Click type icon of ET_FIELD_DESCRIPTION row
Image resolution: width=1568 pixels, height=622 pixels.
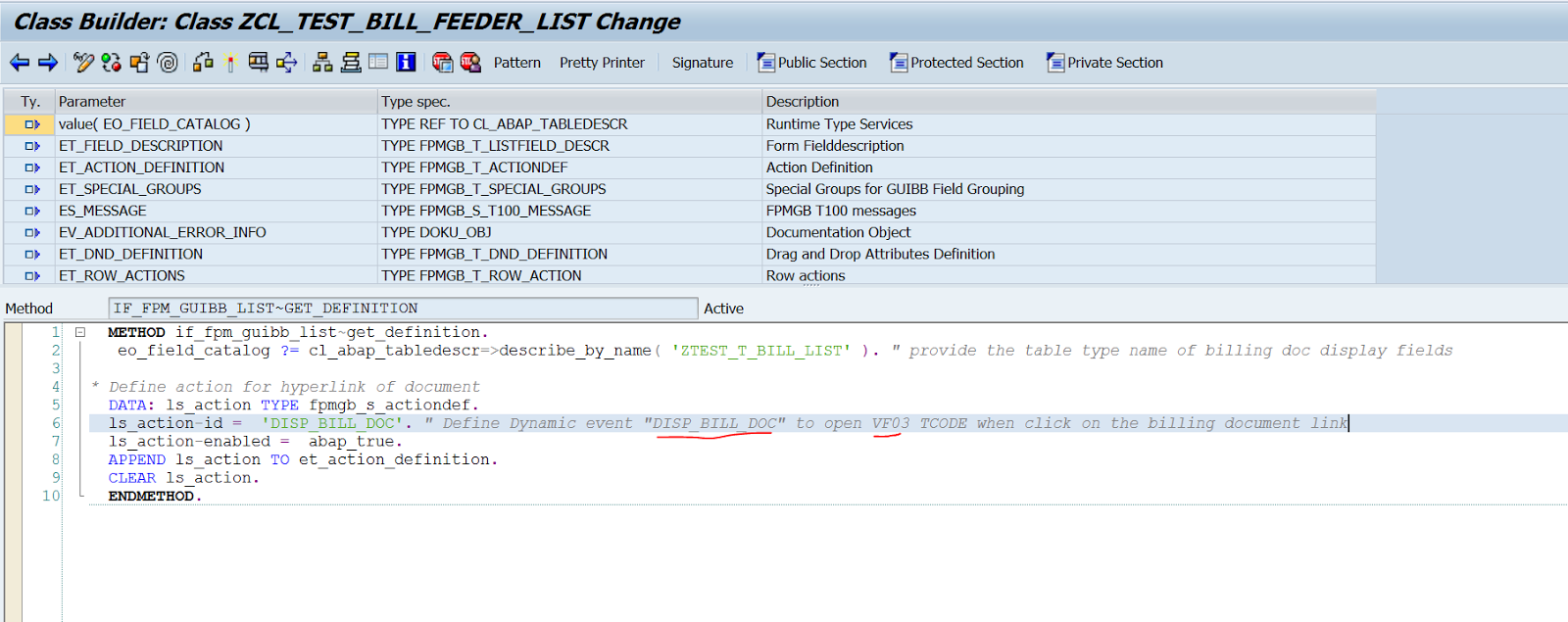tap(31, 146)
